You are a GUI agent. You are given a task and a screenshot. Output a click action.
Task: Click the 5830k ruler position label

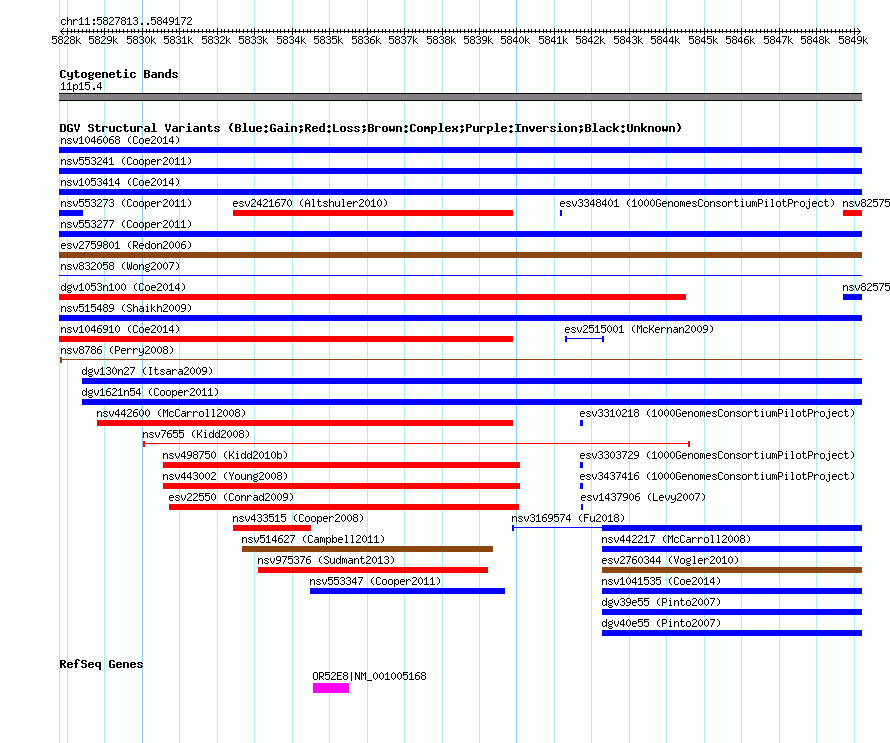(141, 40)
